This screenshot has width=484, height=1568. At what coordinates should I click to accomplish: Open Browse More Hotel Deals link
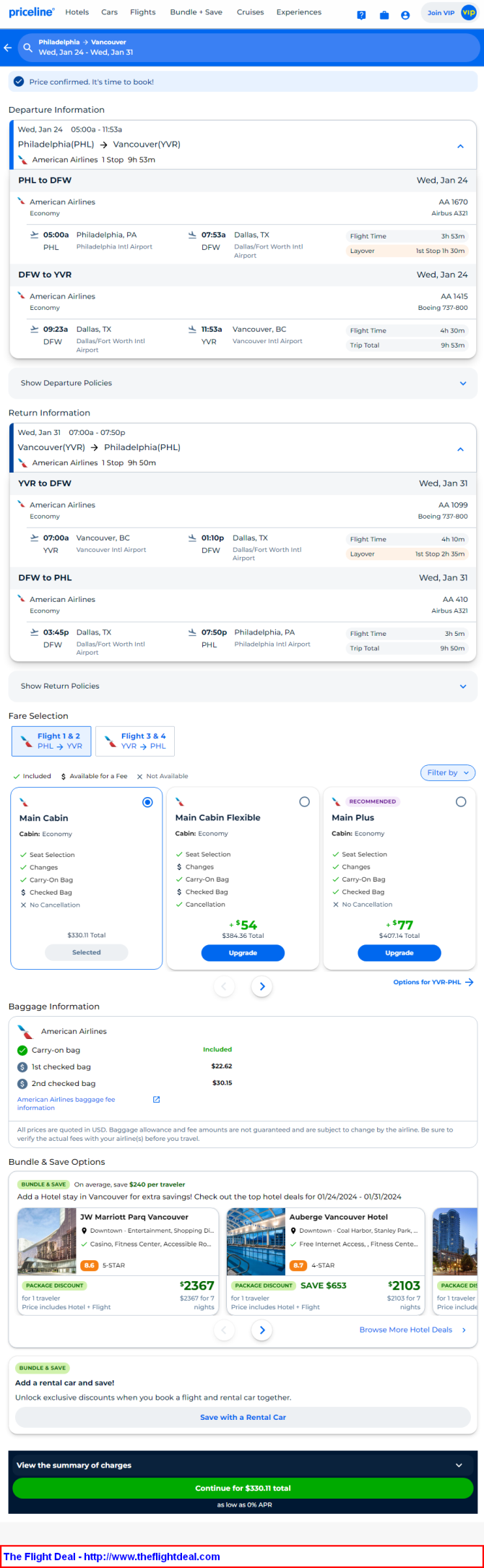click(406, 1330)
